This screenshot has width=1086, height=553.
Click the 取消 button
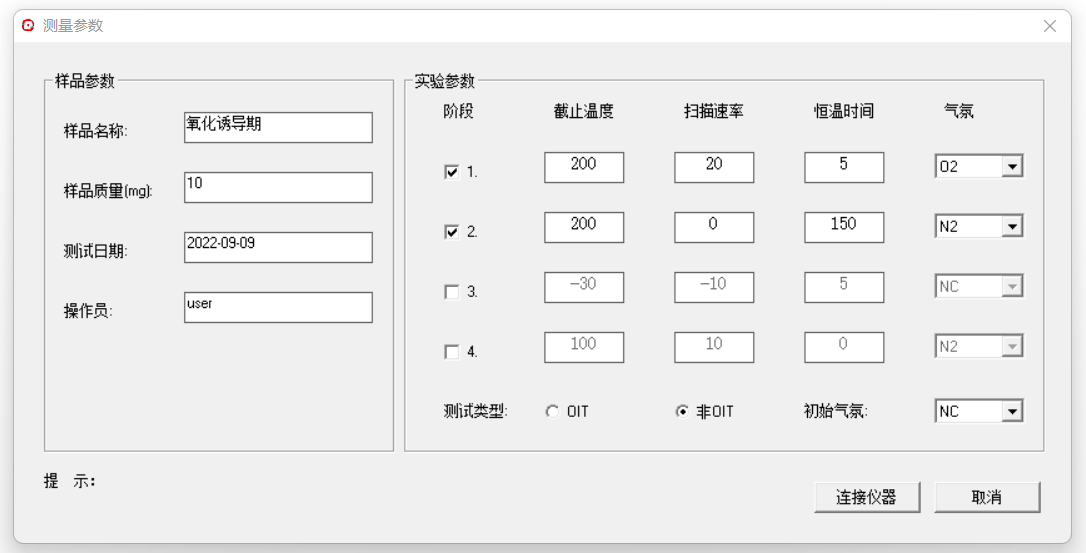pyautogui.click(x=987, y=497)
